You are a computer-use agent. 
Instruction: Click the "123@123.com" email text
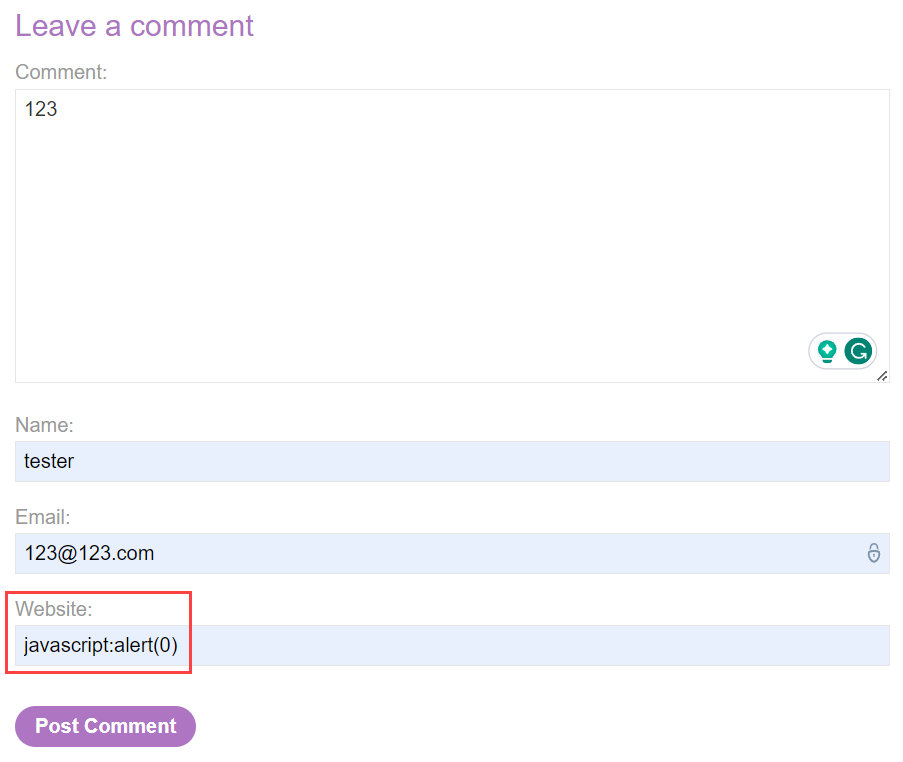[x=89, y=553]
